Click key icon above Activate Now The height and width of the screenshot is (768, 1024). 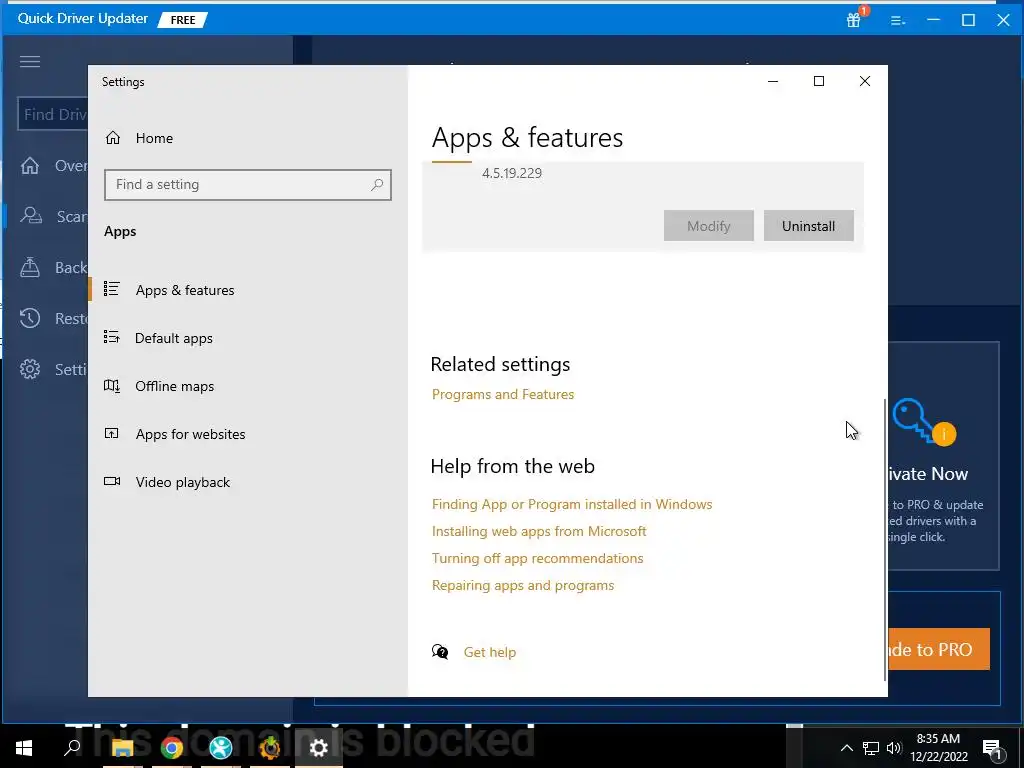point(922,421)
